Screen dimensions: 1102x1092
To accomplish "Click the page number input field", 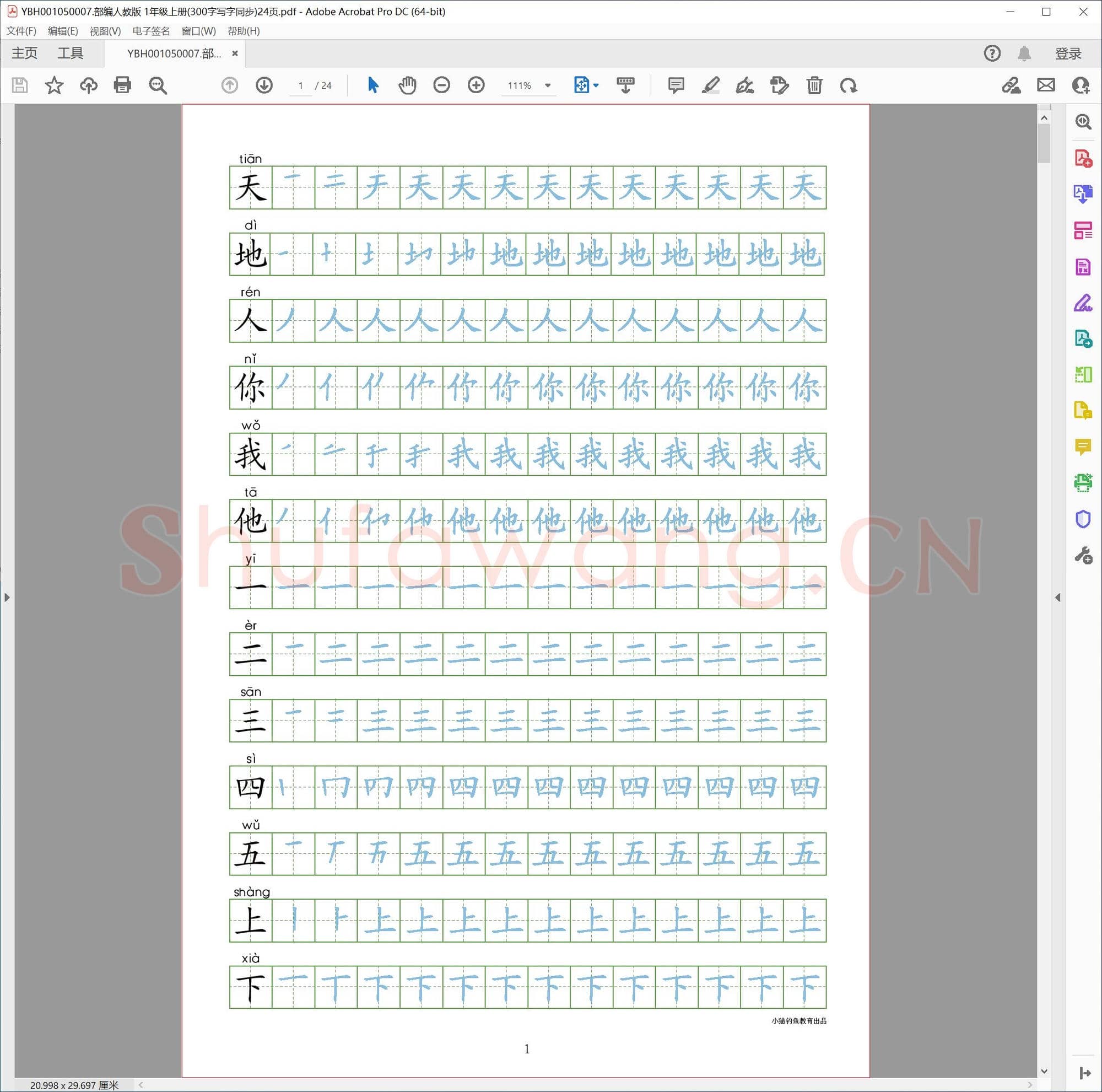I will 301,85.
